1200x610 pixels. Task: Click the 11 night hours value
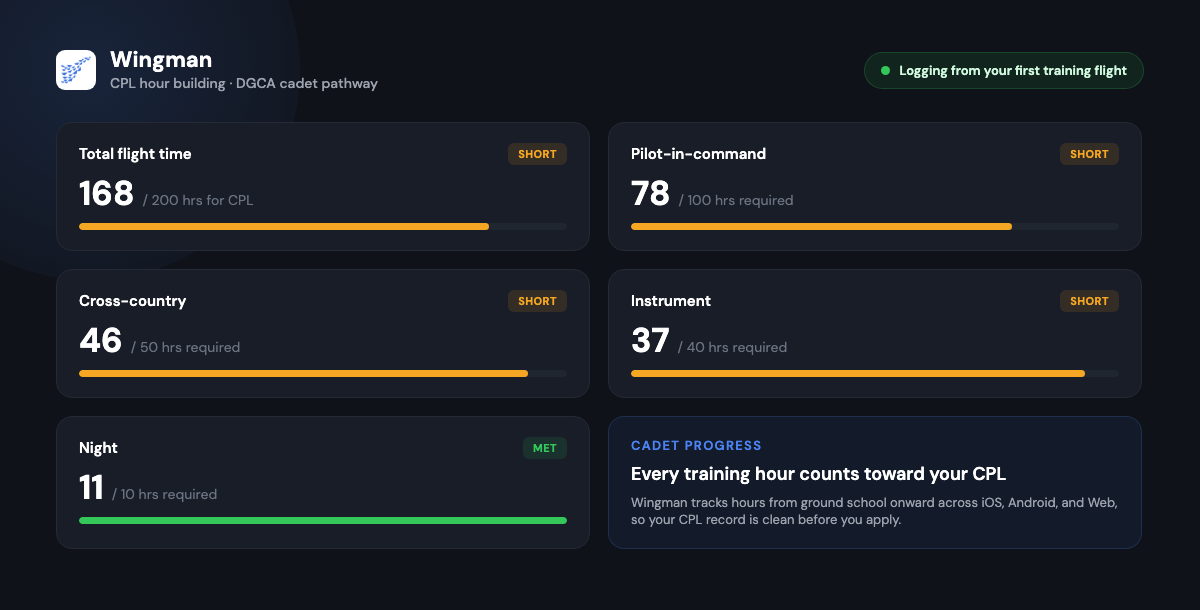[91, 487]
